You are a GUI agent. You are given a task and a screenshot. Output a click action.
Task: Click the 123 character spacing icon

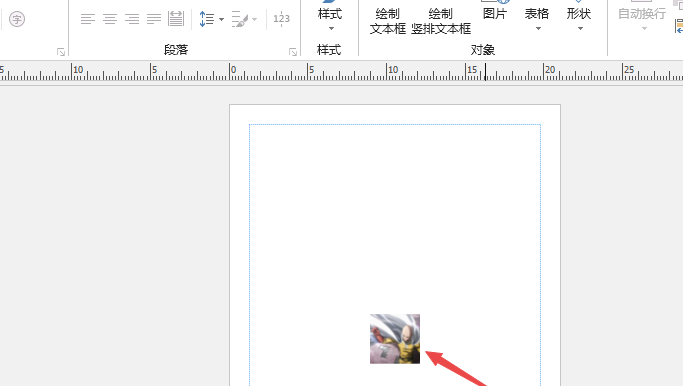(x=281, y=19)
